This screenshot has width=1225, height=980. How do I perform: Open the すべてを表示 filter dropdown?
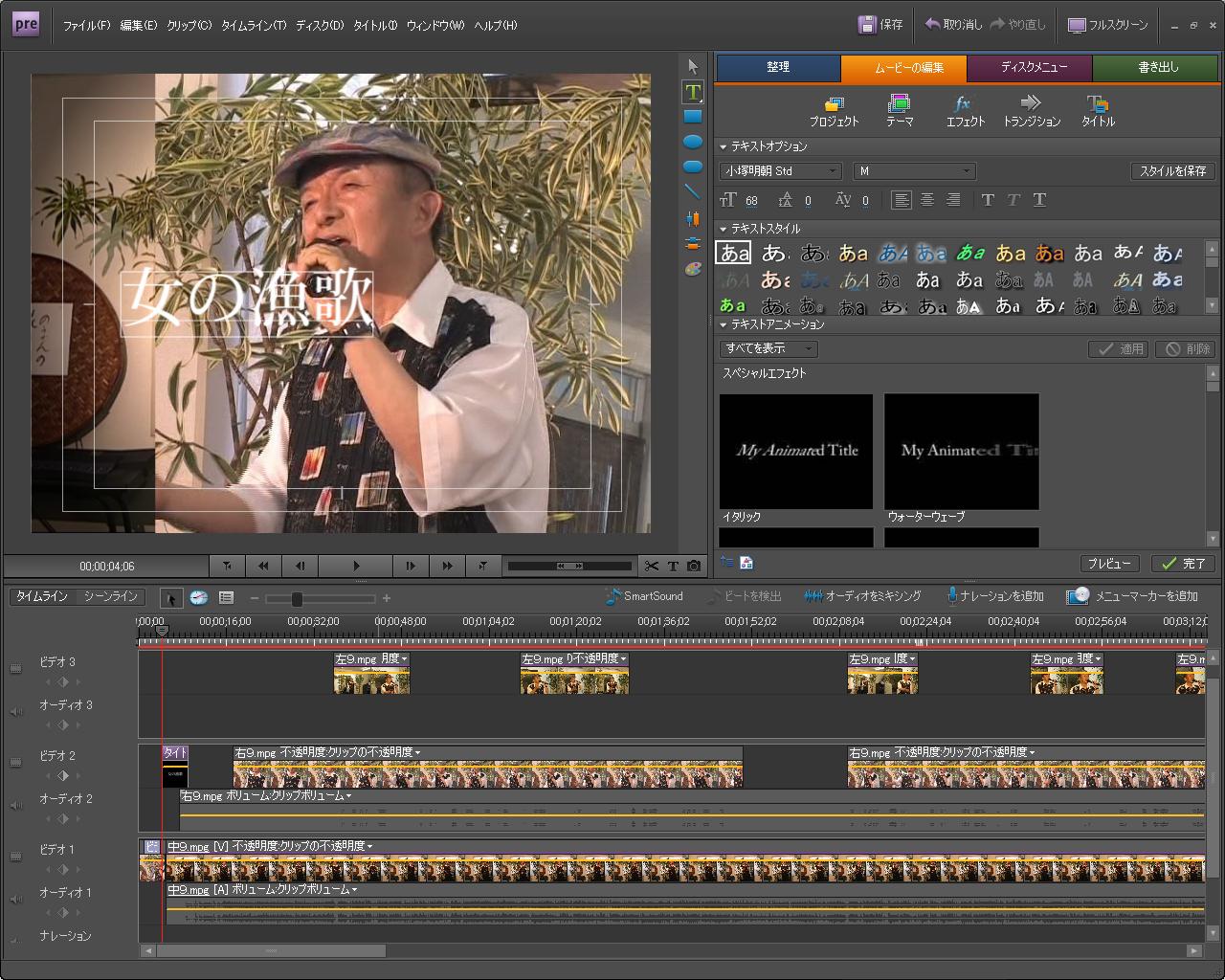point(768,348)
